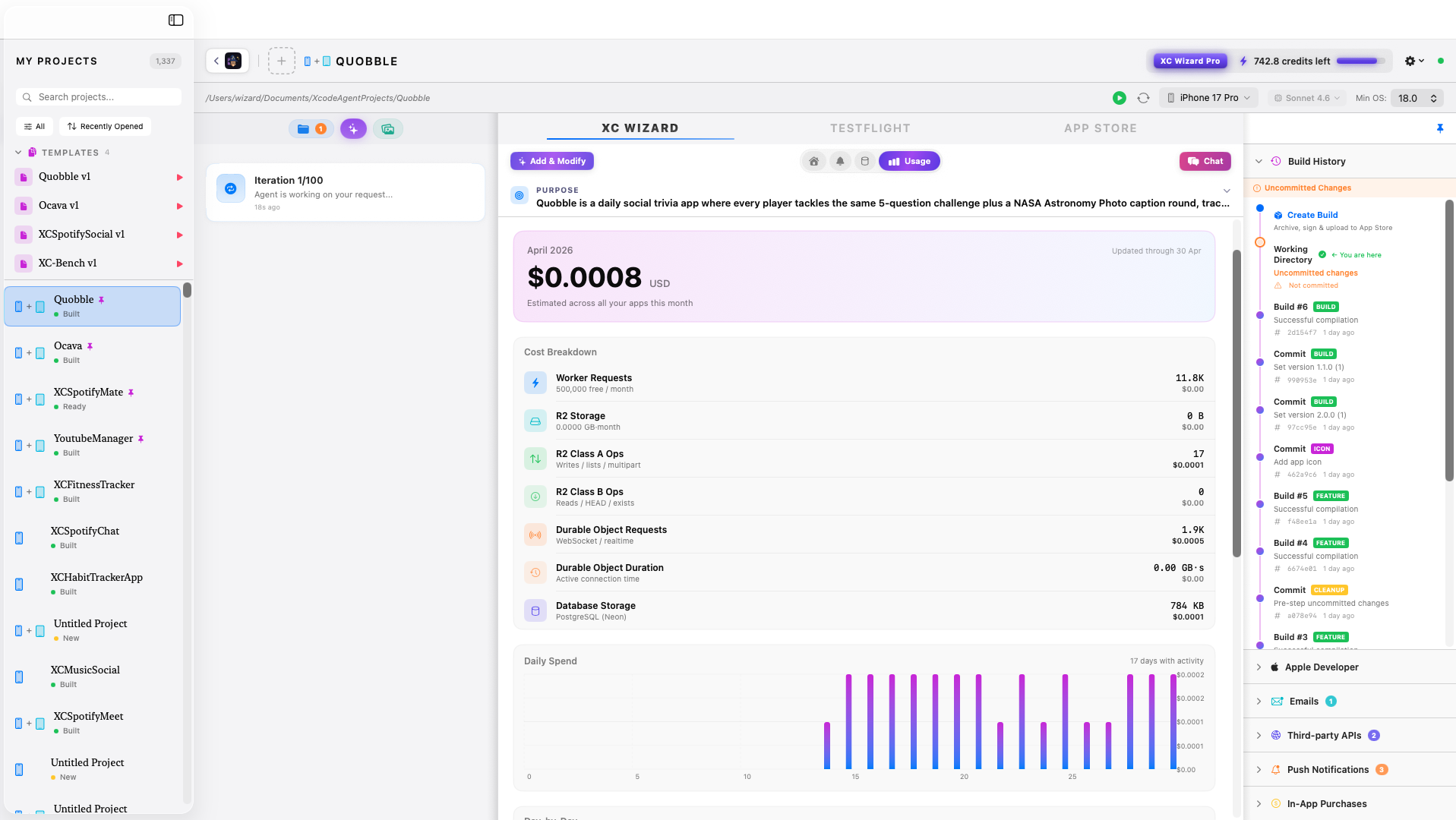Open the bell notifications section icon
Image resolution: width=1456 pixels, height=820 pixels.
[x=840, y=161]
